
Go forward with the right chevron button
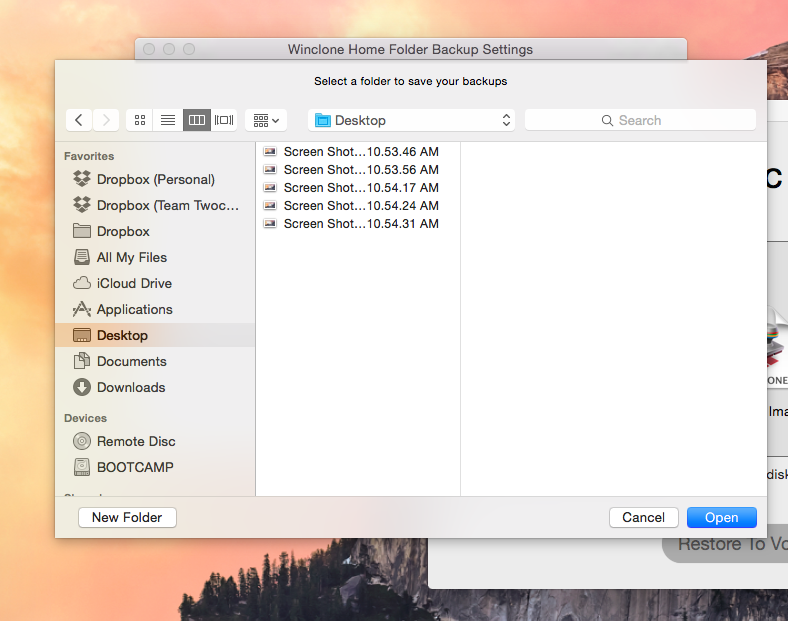click(106, 120)
